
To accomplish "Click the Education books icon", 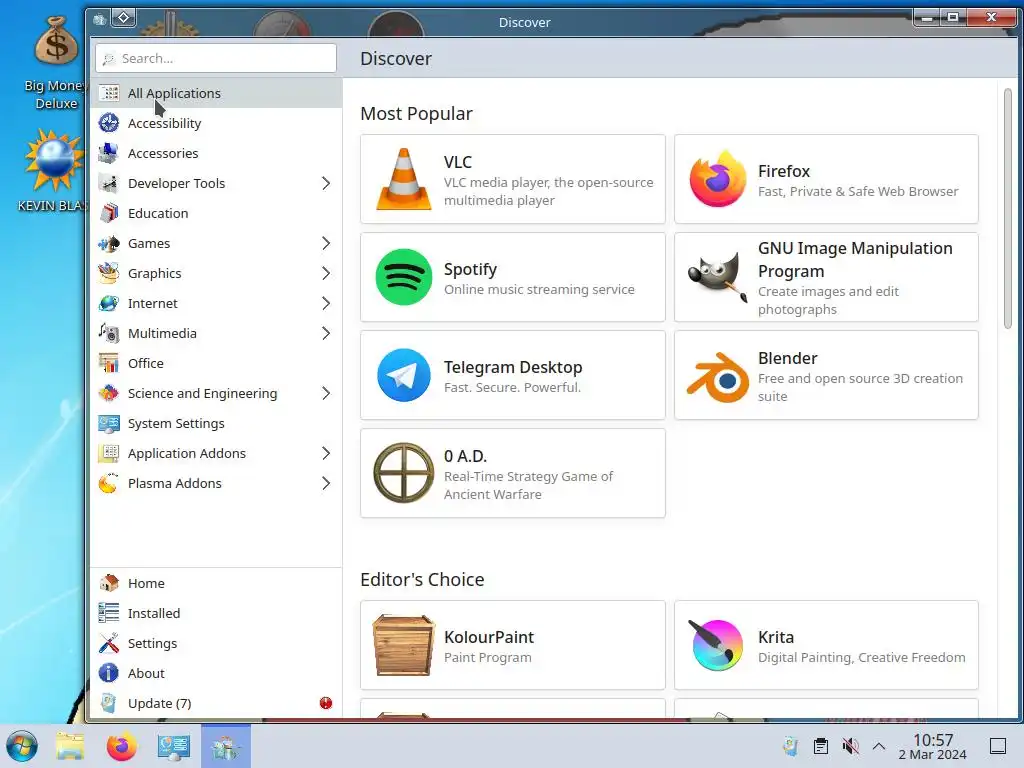I will pyautogui.click(x=108, y=213).
